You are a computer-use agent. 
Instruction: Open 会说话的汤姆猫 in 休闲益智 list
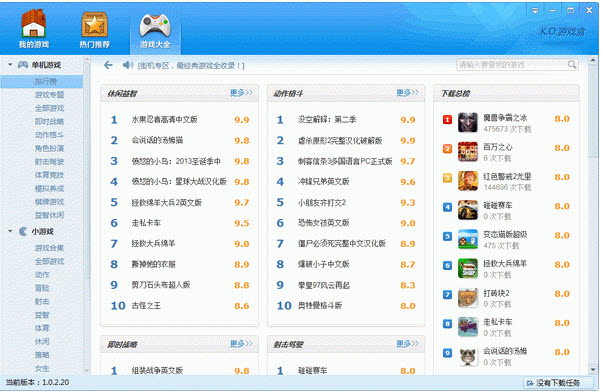pyautogui.click(x=157, y=140)
